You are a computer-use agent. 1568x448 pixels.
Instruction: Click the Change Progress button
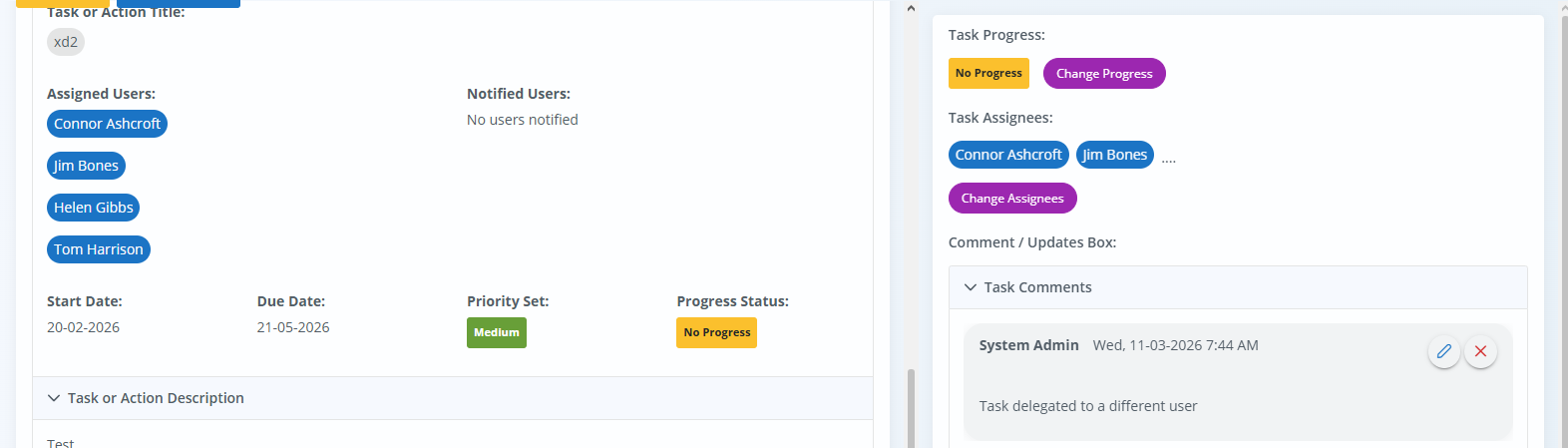(x=1104, y=74)
